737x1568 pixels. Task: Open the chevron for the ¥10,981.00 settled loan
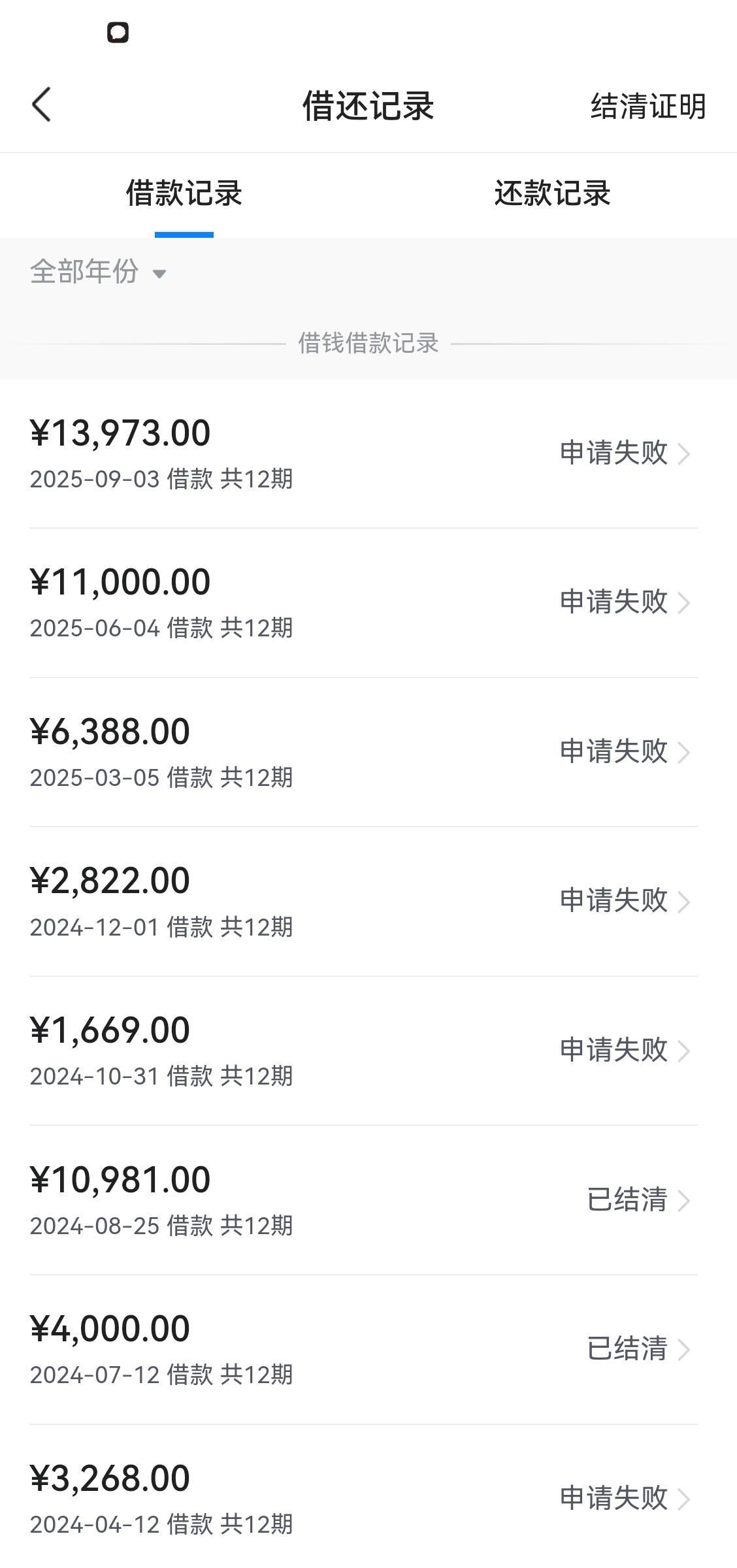[683, 1200]
